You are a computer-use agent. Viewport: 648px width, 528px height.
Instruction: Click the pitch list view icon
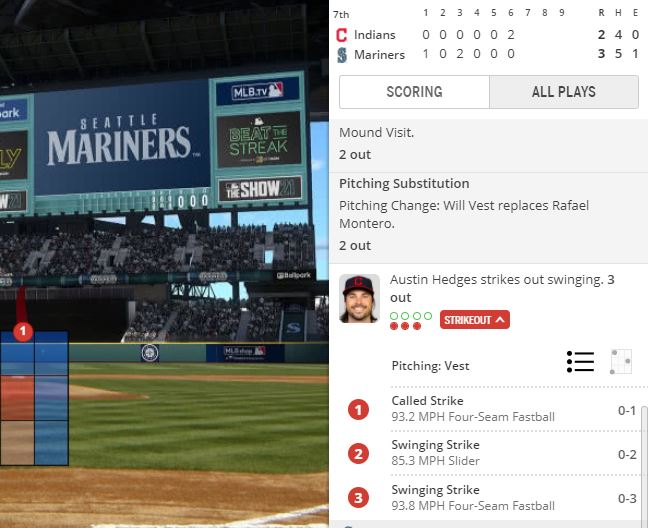click(581, 362)
